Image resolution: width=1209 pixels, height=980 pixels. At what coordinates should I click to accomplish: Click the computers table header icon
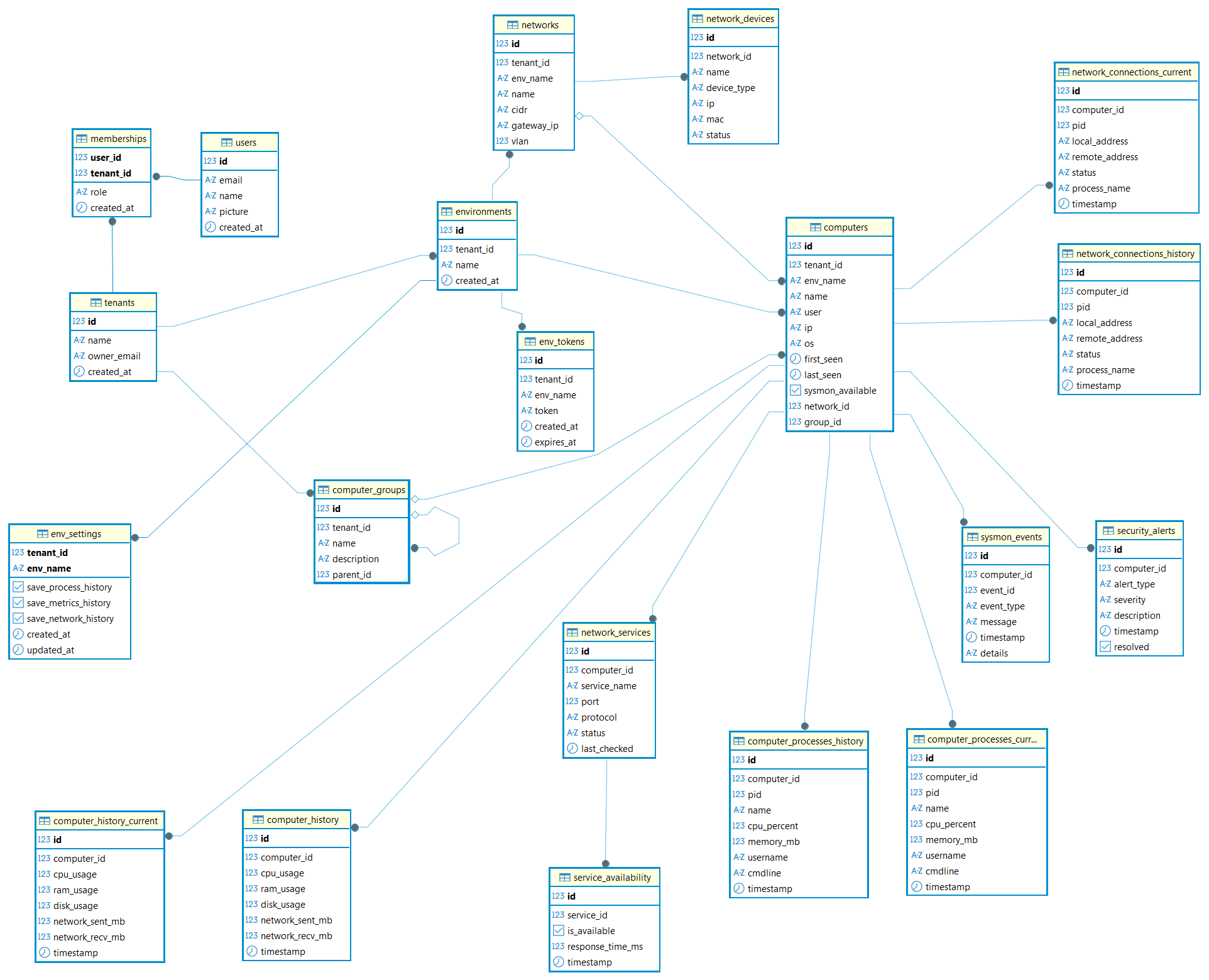coord(816,227)
